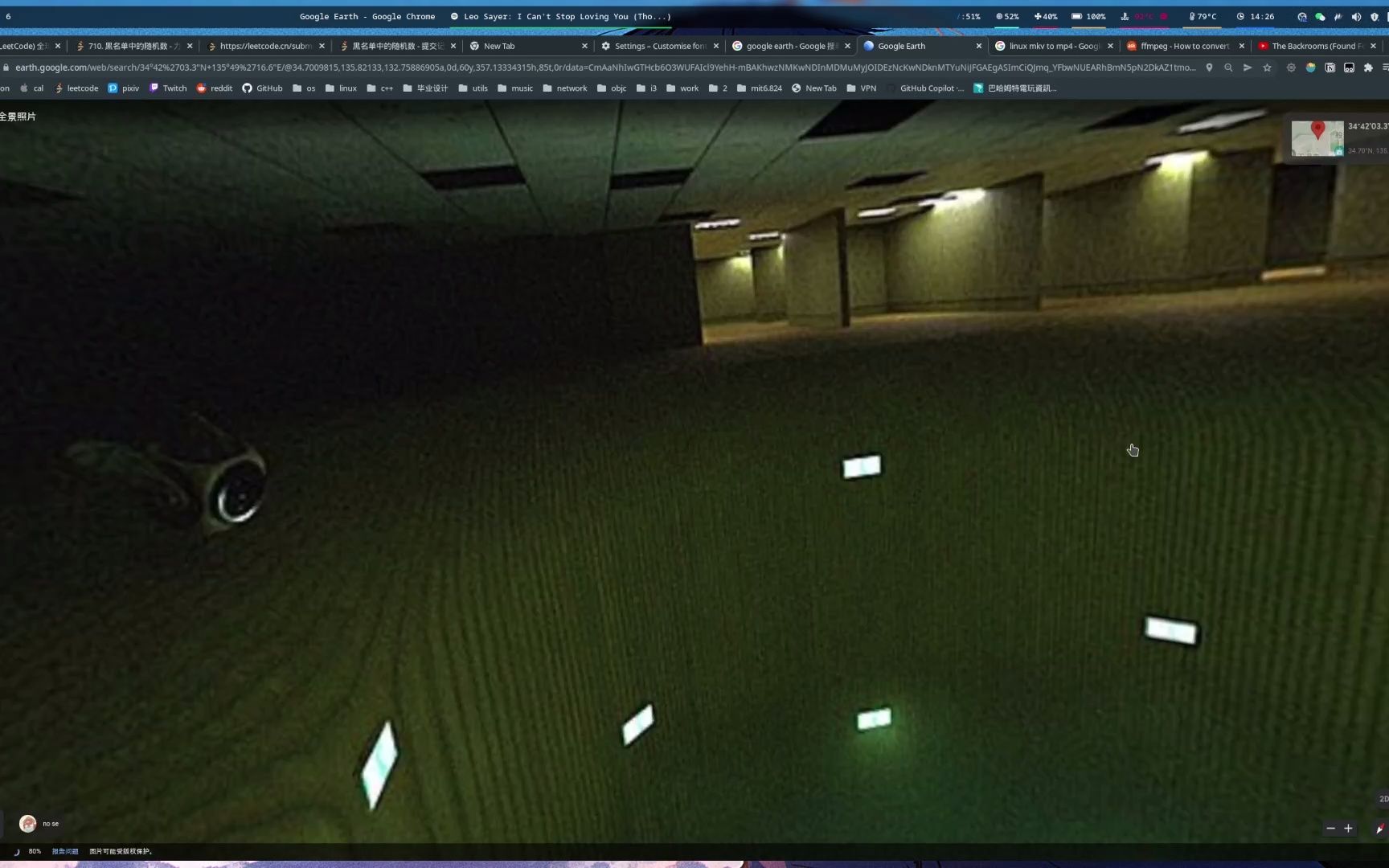Click the volume speaker icon in system bar
This screenshot has height=868, width=1389.
click(x=1356, y=16)
